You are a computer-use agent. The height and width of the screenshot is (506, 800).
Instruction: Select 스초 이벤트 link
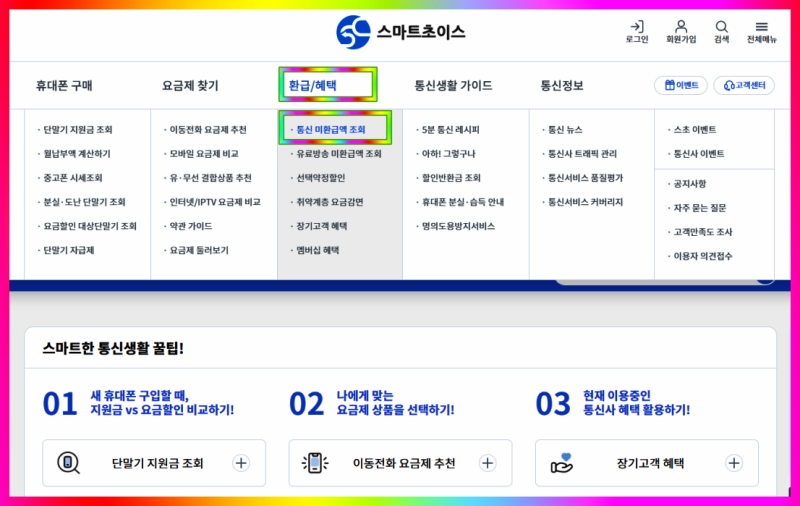click(x=694, y=130)
